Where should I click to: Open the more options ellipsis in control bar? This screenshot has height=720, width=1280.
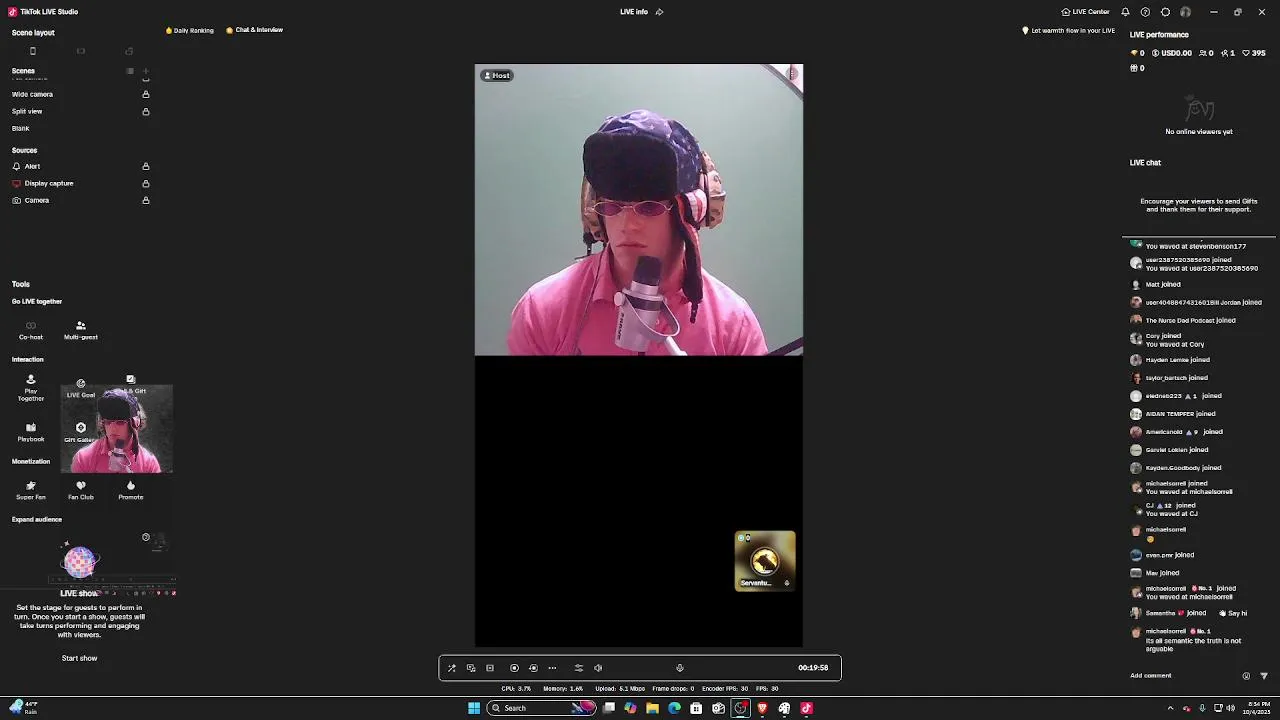[x=552, y=668]
